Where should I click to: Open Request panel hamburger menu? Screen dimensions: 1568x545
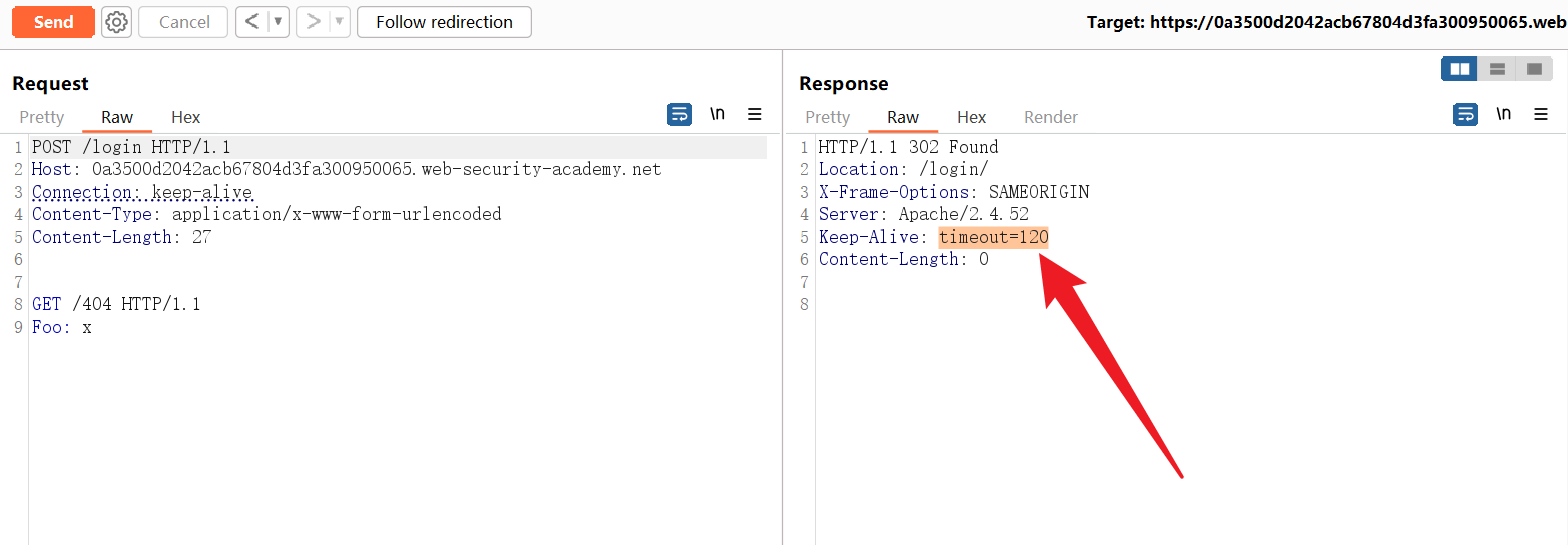(755, 115)
